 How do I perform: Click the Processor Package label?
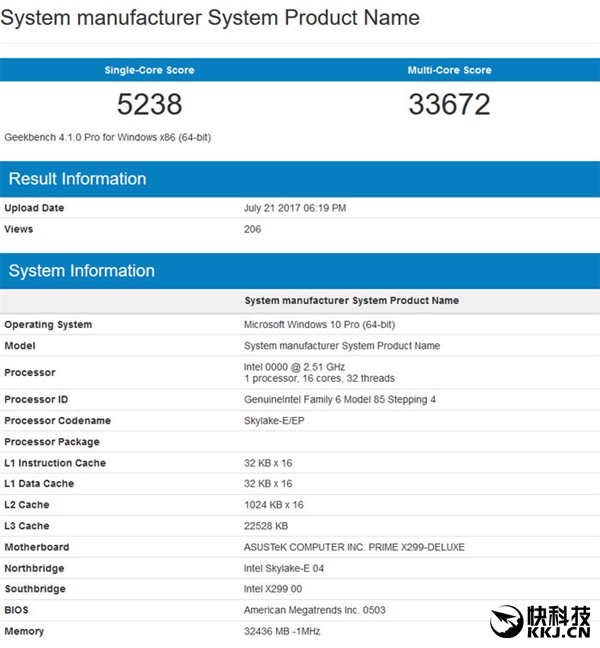pos(52,442)
